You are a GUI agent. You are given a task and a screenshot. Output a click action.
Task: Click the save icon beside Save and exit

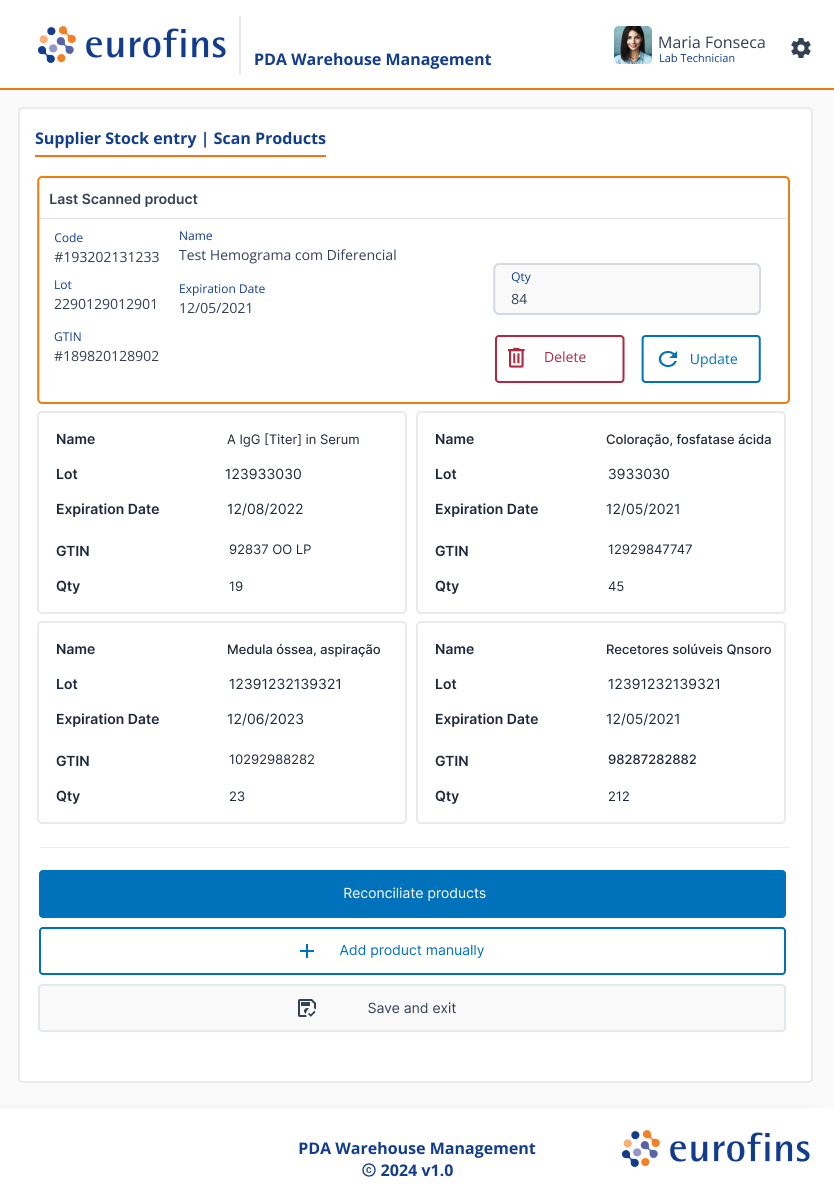pos(307,1008)
